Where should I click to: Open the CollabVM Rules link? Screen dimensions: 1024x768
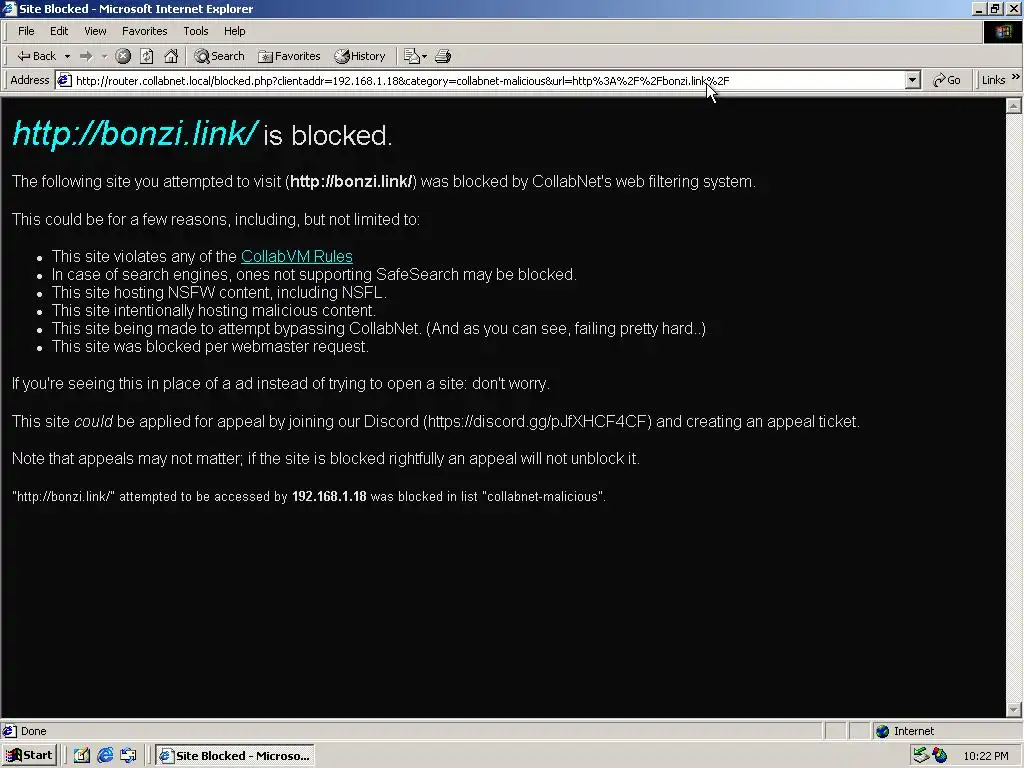296,257
